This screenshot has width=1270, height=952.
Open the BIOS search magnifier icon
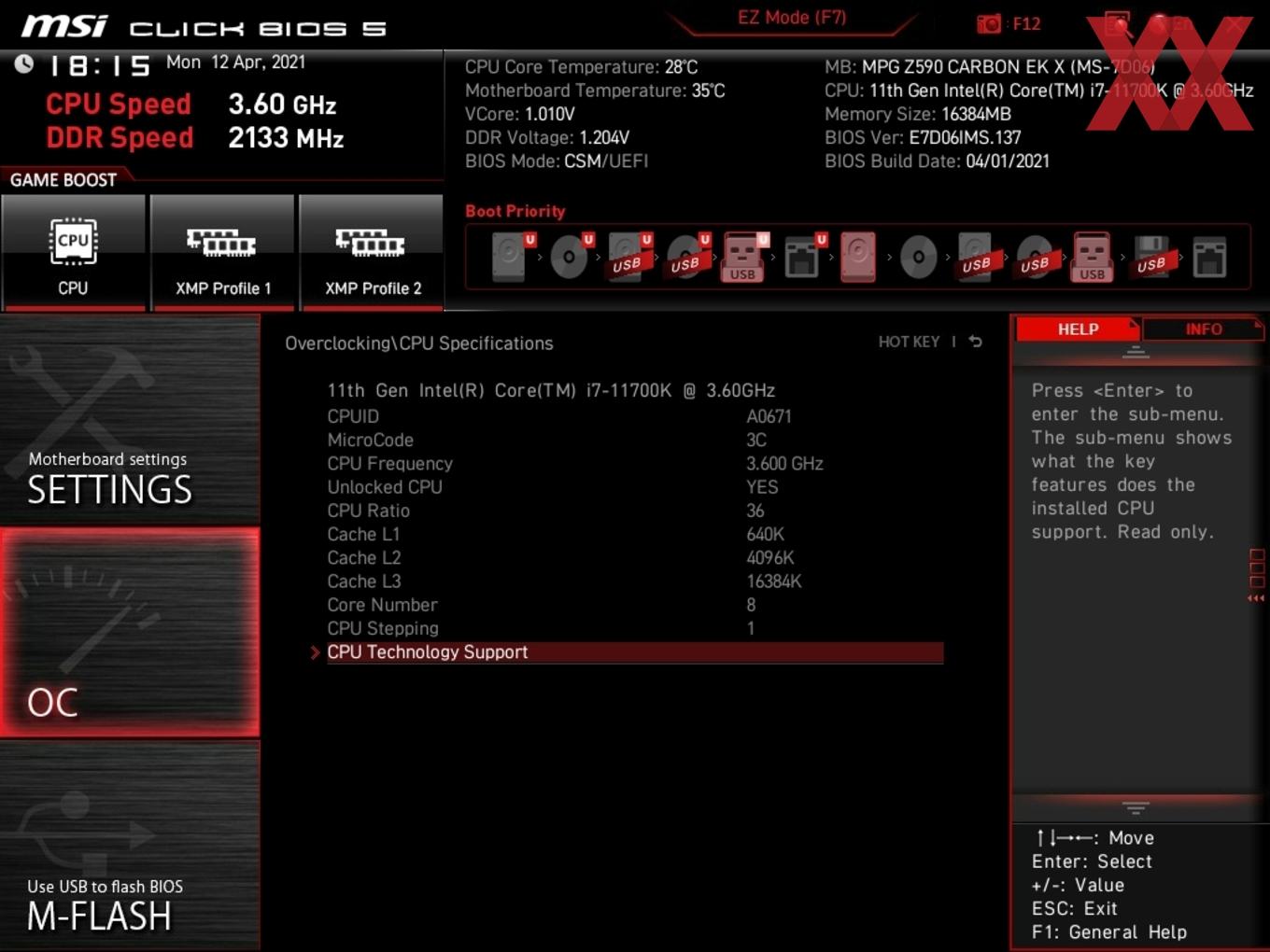[1118, 24]
